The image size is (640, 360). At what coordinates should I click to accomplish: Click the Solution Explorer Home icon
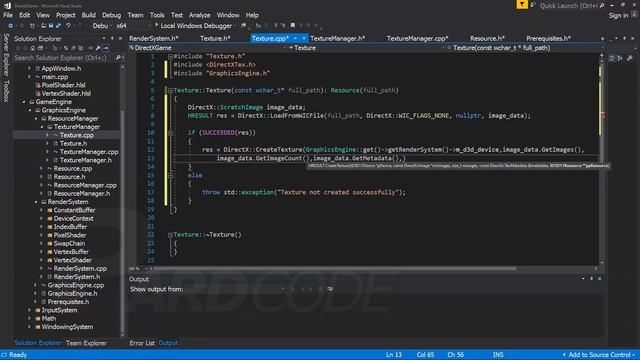click(32, 48)
